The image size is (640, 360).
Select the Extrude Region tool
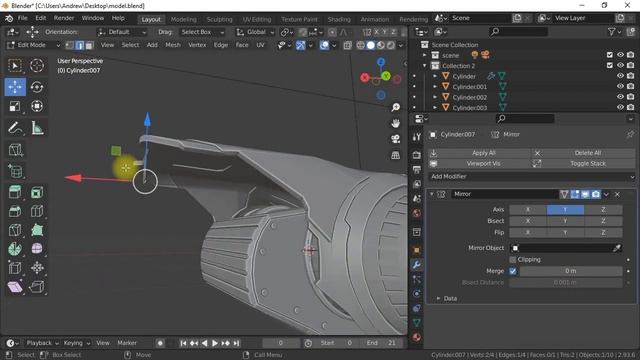click(15, 192)
